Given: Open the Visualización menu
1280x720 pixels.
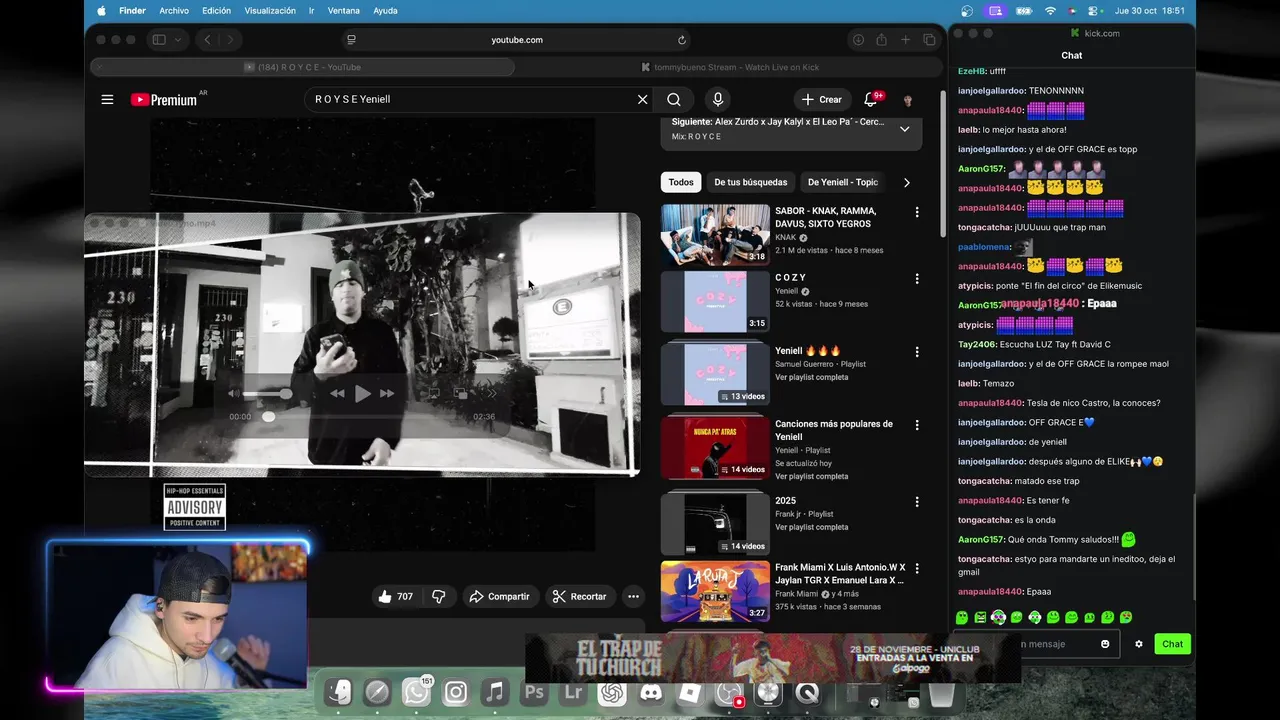Looking at the screenshot, I should (x=270, y=11).
